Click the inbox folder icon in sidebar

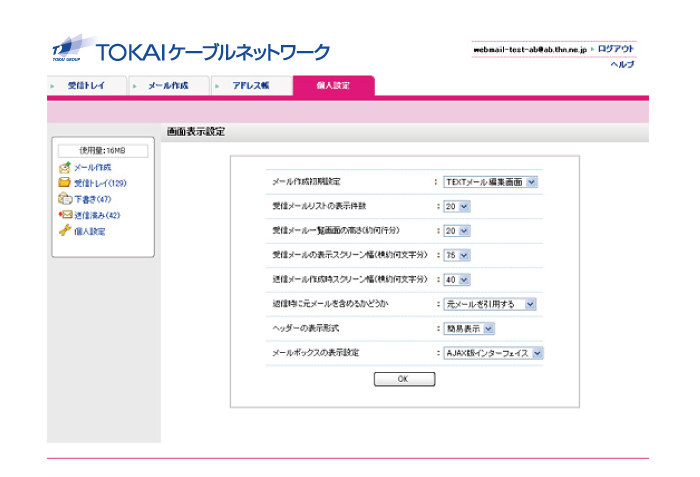coord(65,183)
